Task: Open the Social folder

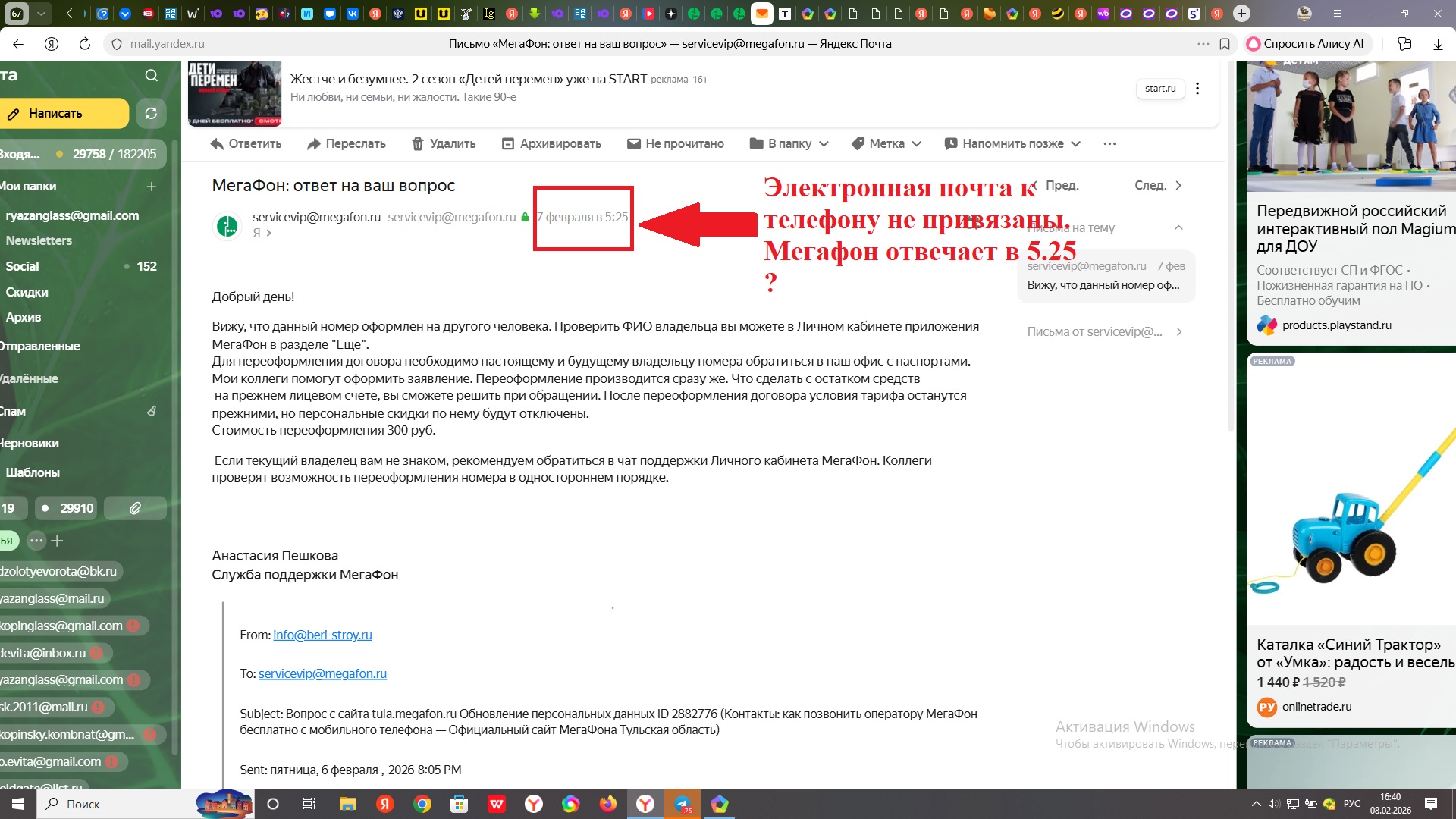Action: point(23,266)
